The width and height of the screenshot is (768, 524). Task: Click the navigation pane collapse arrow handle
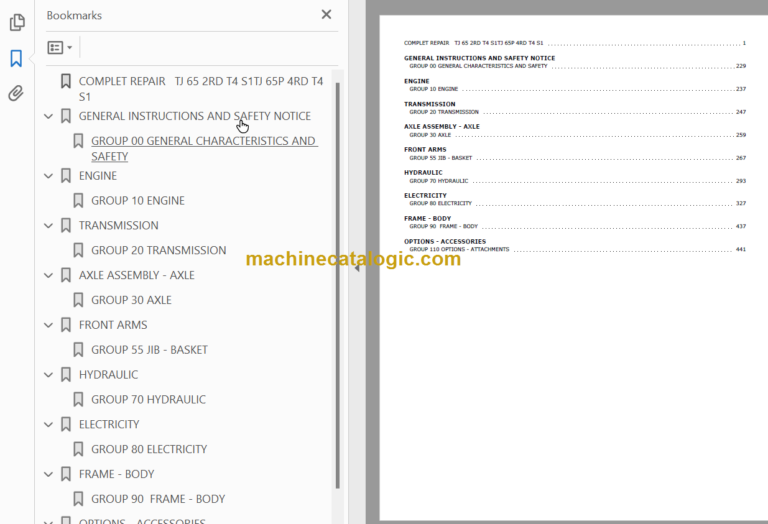pos(357,268)
